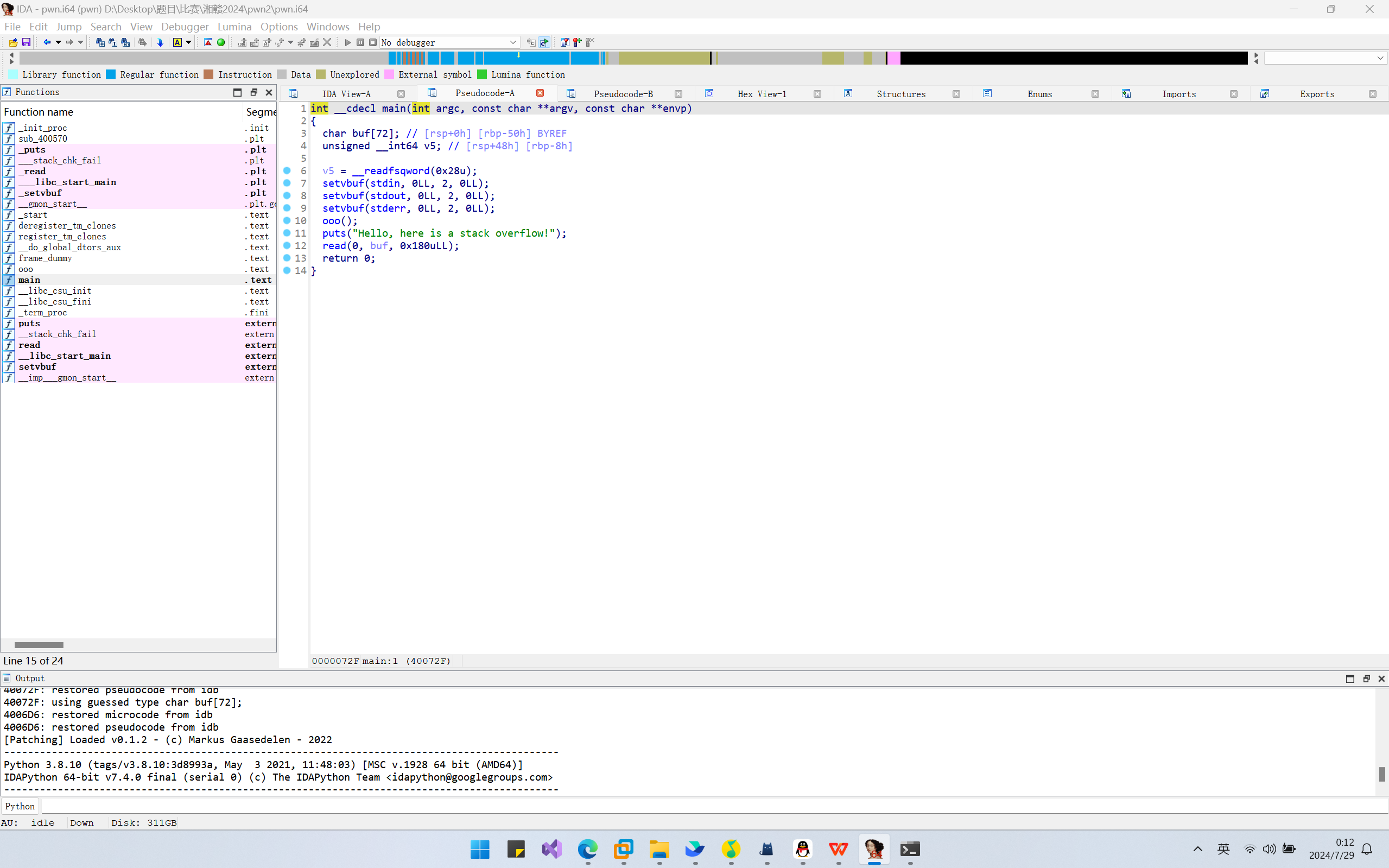Click the 'Function name' column header
Viewport: 1389px width, 868px height.
pyautogui.click(x=122, y=112)
